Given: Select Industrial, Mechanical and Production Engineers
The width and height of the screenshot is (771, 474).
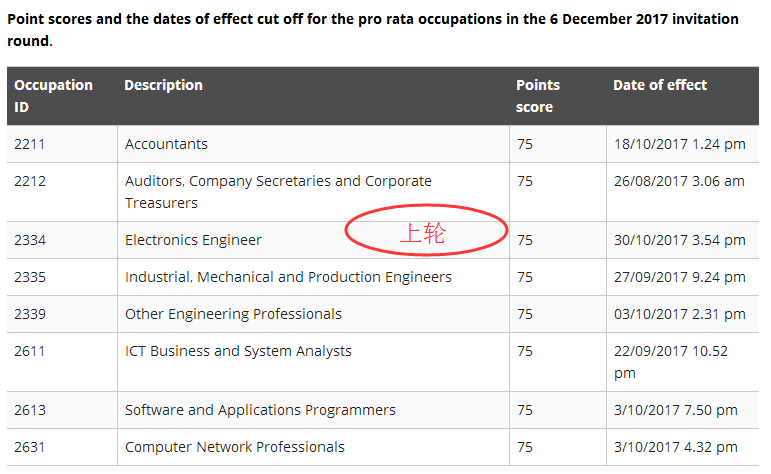Looking at the screenshot, I should click(x=288, y=277).
